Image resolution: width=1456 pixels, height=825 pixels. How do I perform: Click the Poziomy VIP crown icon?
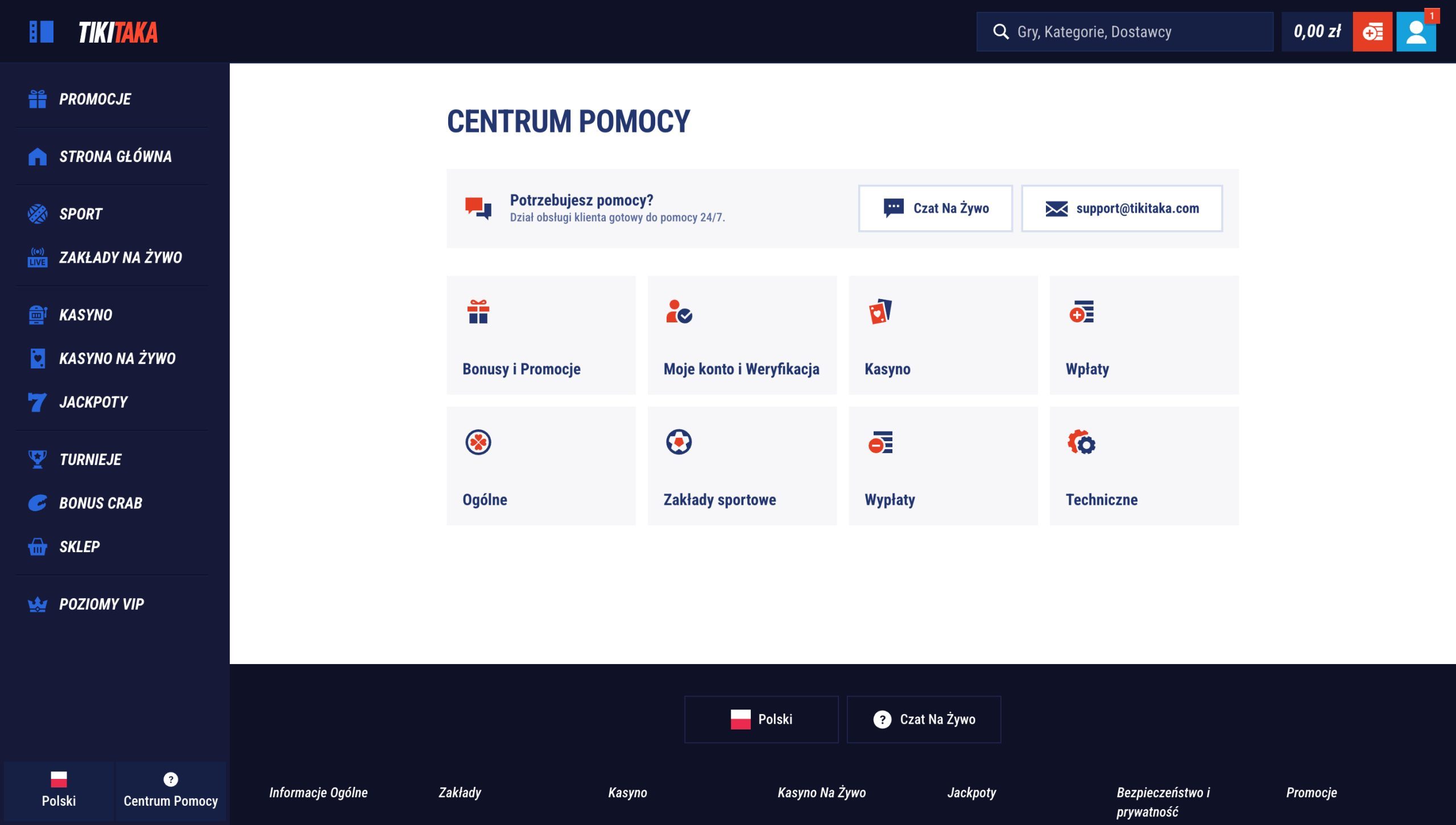coord(38,604)
